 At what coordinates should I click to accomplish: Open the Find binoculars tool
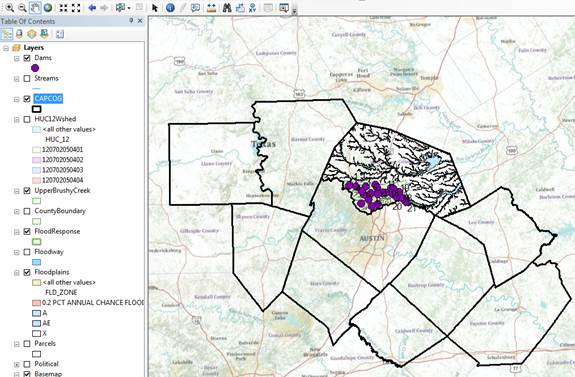227,7
